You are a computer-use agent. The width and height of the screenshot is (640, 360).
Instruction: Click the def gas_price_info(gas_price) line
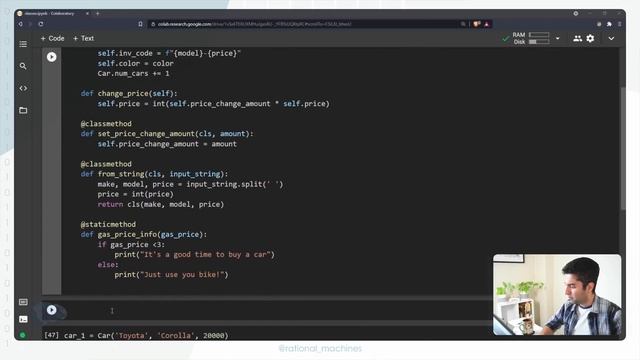tap(144, 235)
